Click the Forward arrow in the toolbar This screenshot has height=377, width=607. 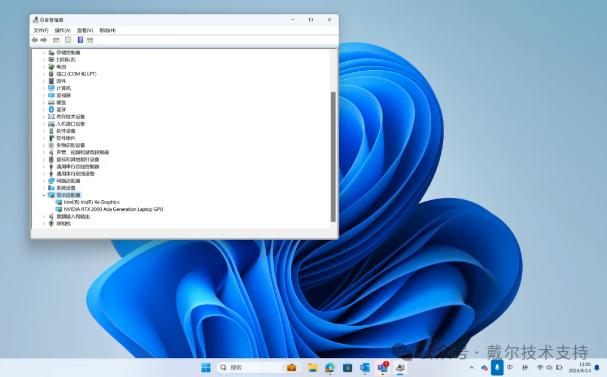pos(43,40)
